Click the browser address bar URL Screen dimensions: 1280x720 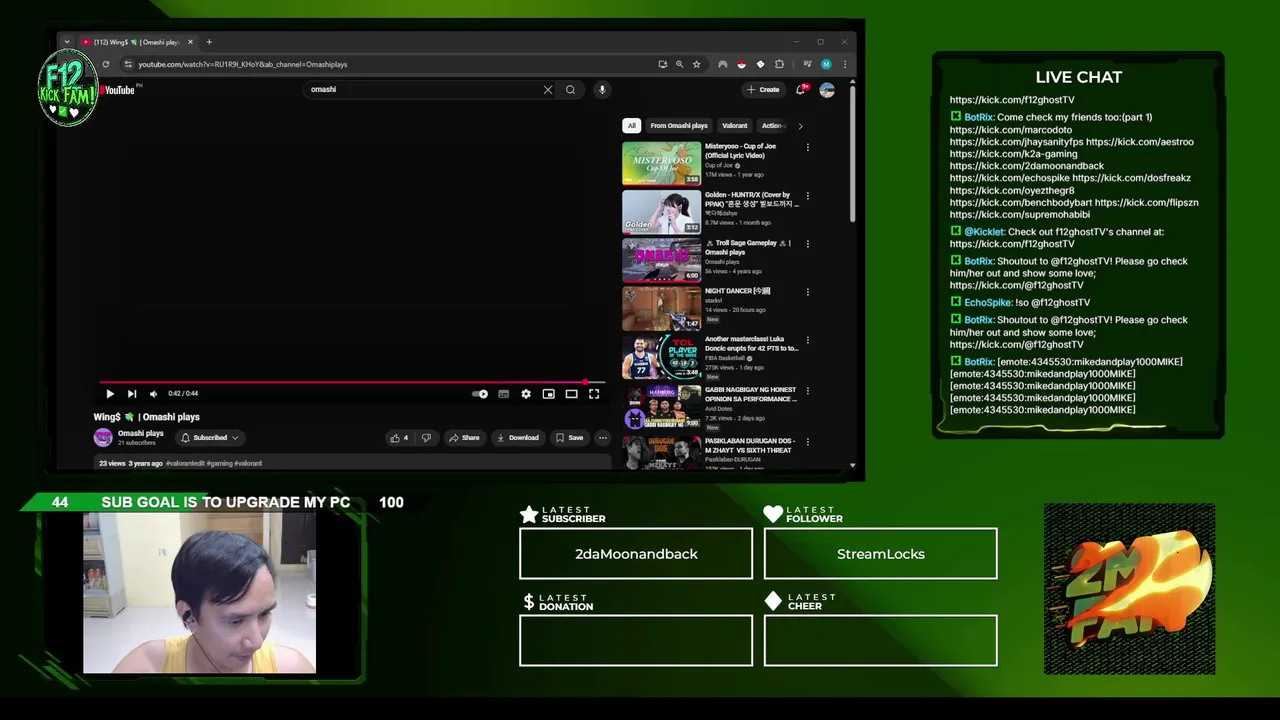click(x=243, y=64)
